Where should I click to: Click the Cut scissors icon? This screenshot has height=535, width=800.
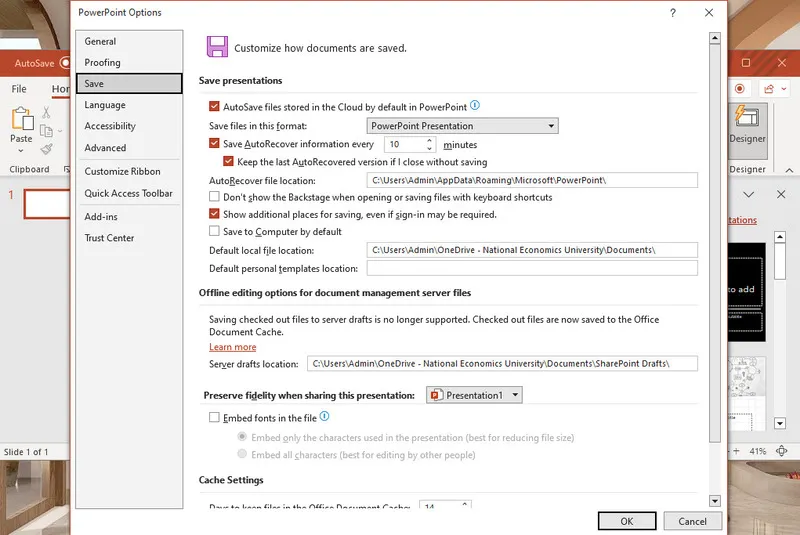(x=46, y=112)
